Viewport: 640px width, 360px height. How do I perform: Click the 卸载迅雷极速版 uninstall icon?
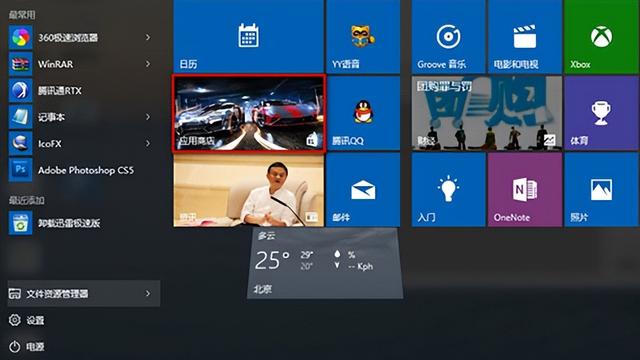[20, 223]
